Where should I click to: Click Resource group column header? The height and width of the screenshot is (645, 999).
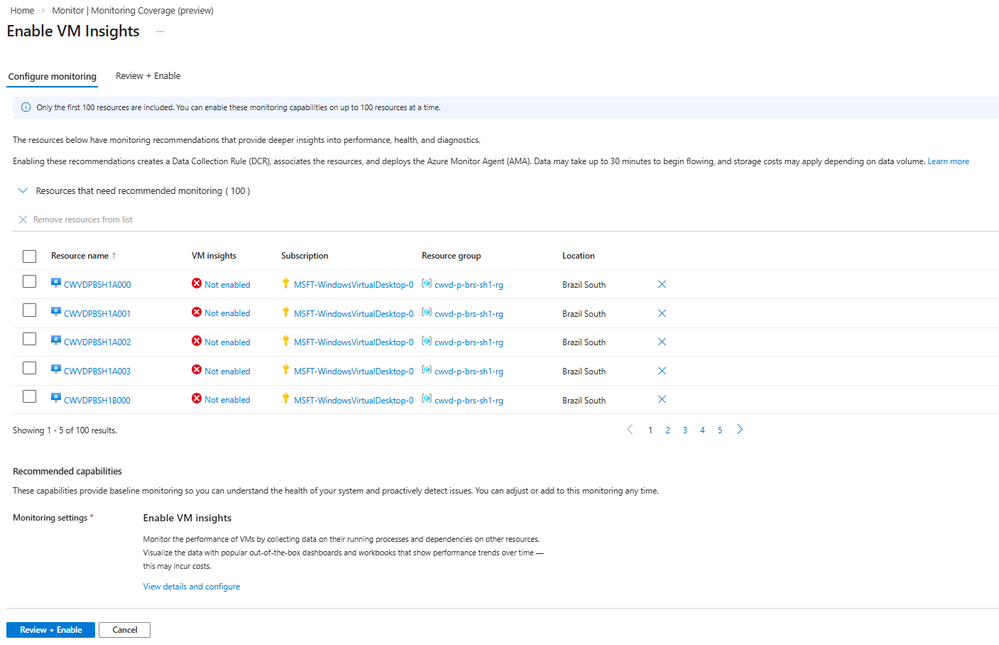[451, 256]
